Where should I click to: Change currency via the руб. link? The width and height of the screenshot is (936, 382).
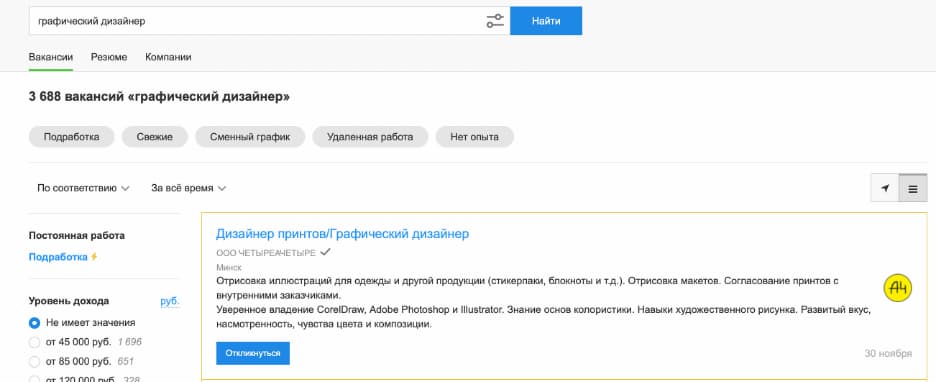[170, 301]
